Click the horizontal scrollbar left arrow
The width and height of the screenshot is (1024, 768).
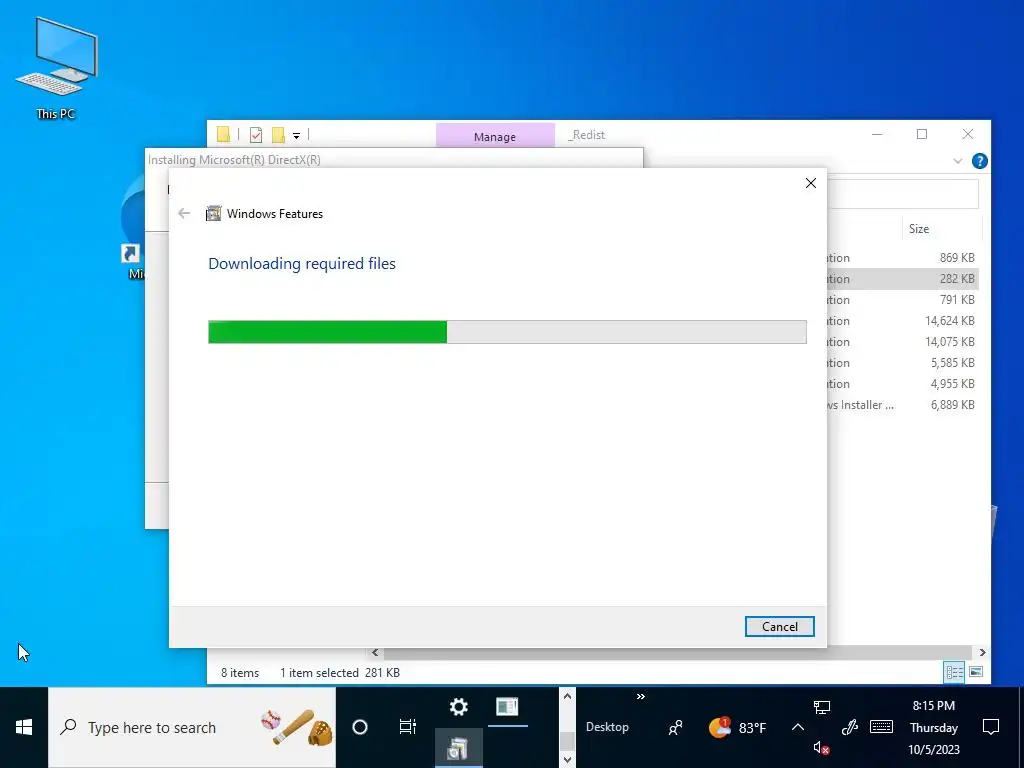375,652
